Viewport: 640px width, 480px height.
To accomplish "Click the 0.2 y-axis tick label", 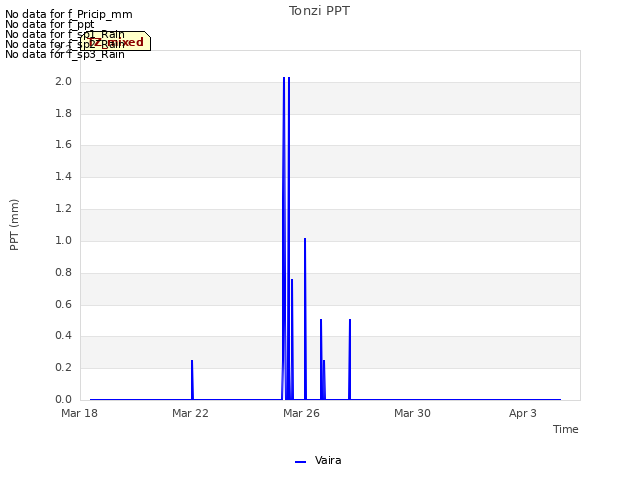I will tap(63, 367).
